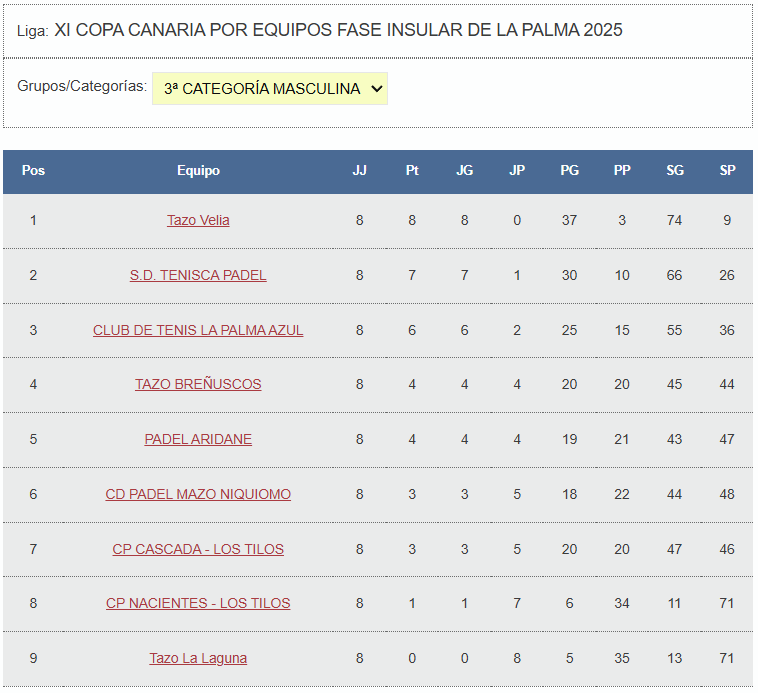Click the JJ column header
The image size is (758, 693).
[360, 171]
